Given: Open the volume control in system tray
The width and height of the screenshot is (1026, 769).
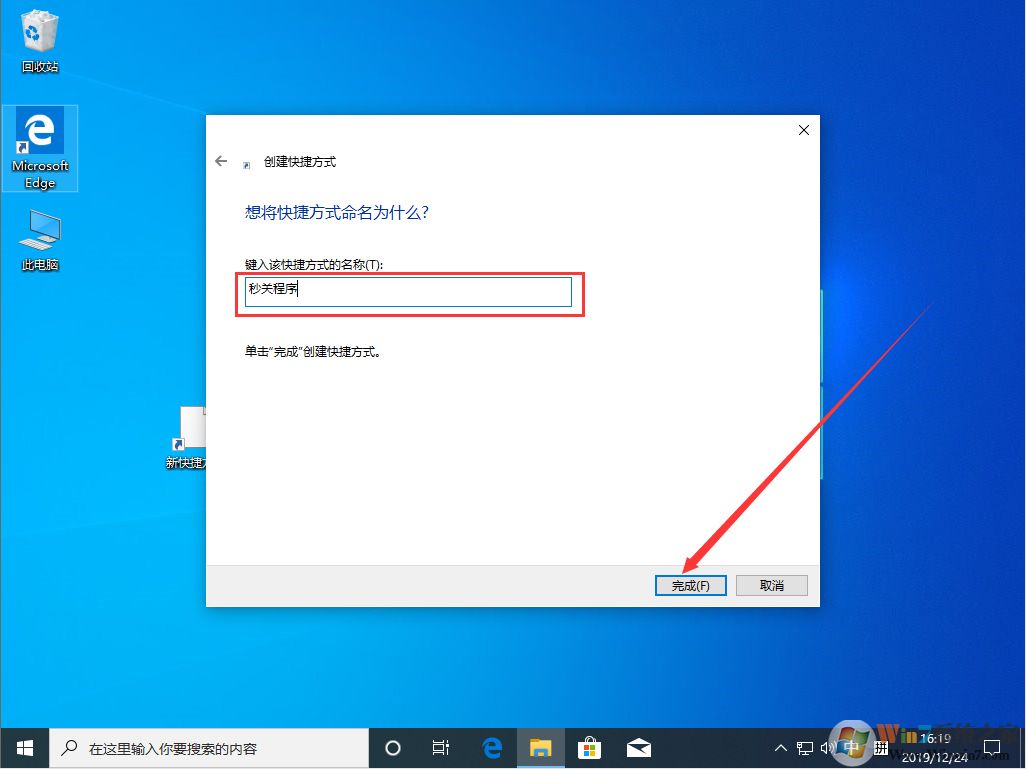Looking at the screenshot, I should click(x=827, y=747).
